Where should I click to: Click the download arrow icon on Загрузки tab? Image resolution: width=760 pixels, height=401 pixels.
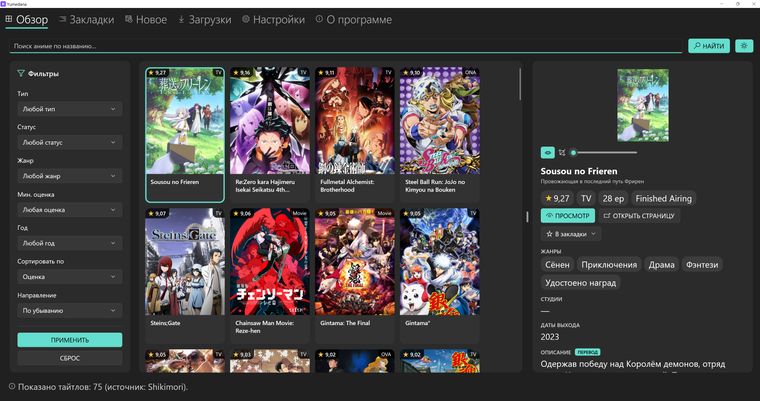[x=181, y=19]
